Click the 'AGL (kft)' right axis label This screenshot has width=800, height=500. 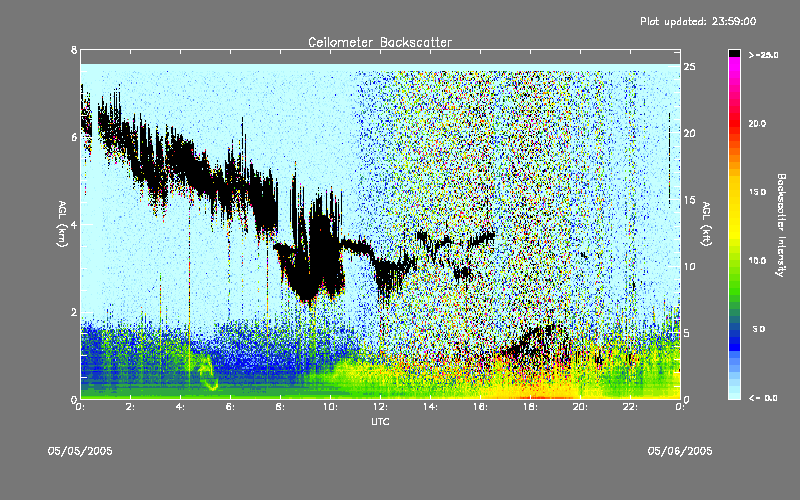point(706,224)
